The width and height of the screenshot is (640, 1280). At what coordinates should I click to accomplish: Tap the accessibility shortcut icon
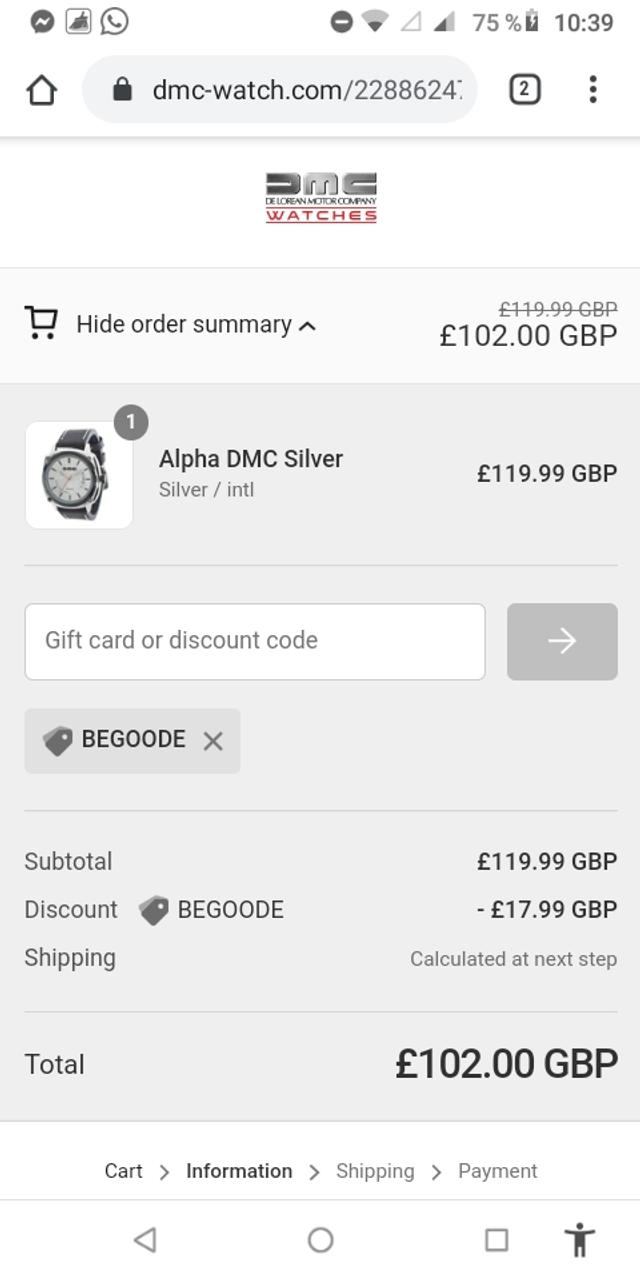coord(579,1240)
